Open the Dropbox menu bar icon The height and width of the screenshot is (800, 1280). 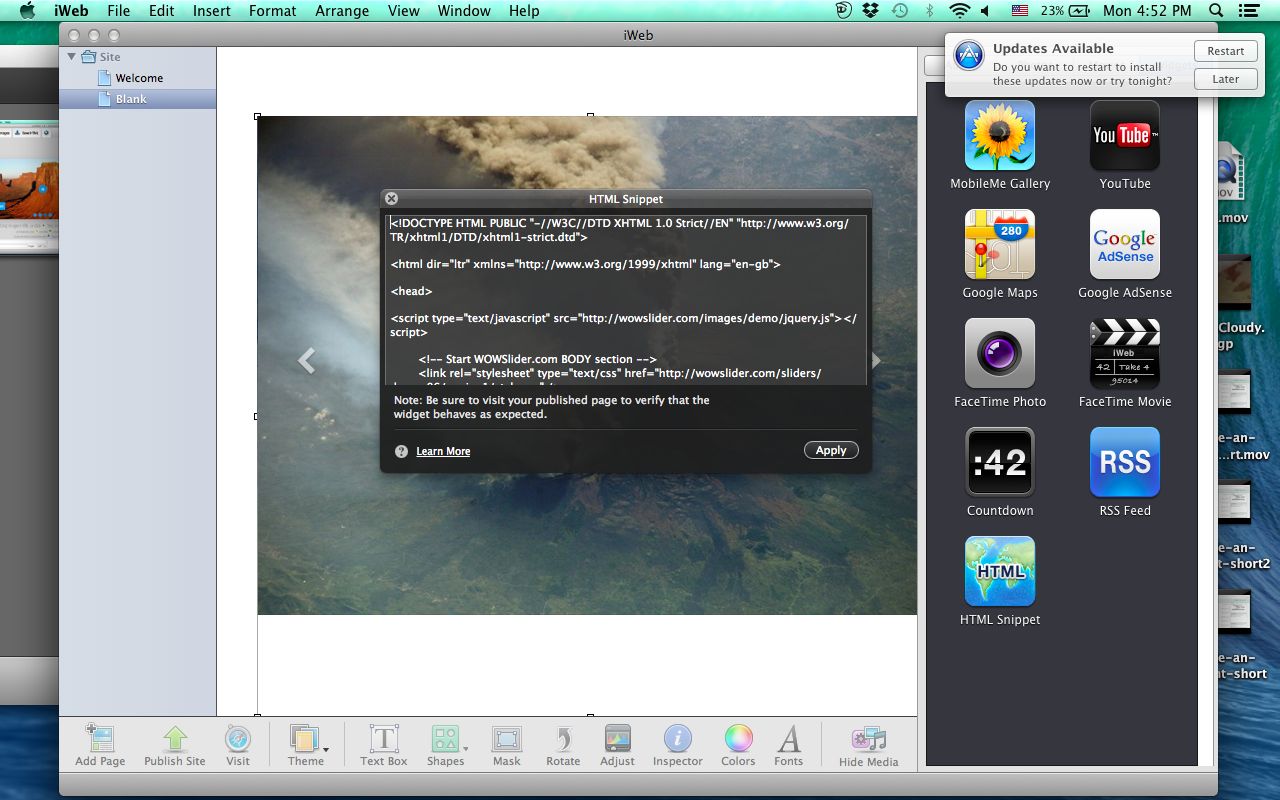[x=871, y=11]
